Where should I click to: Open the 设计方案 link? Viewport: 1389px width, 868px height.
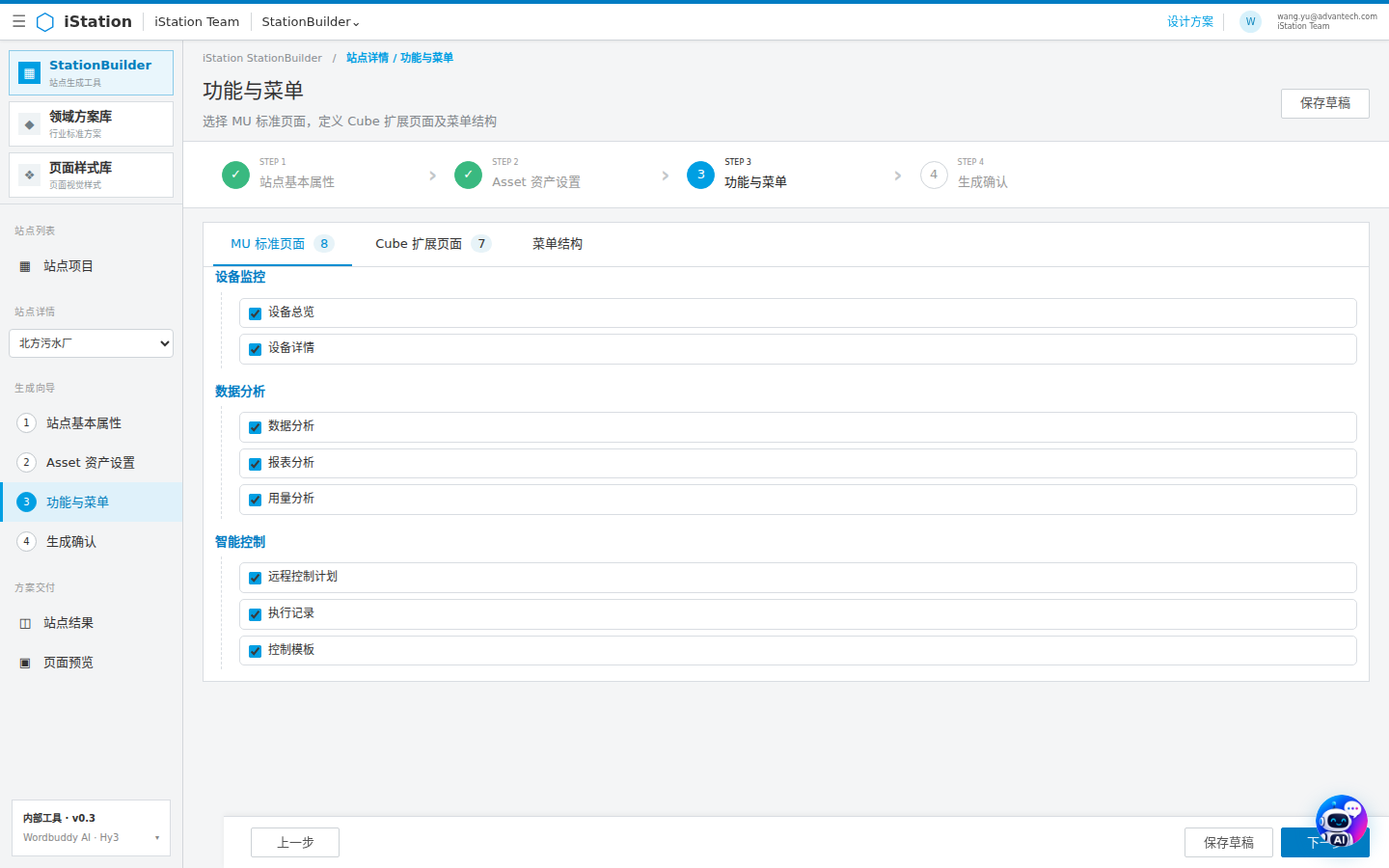click(1190, 21)
